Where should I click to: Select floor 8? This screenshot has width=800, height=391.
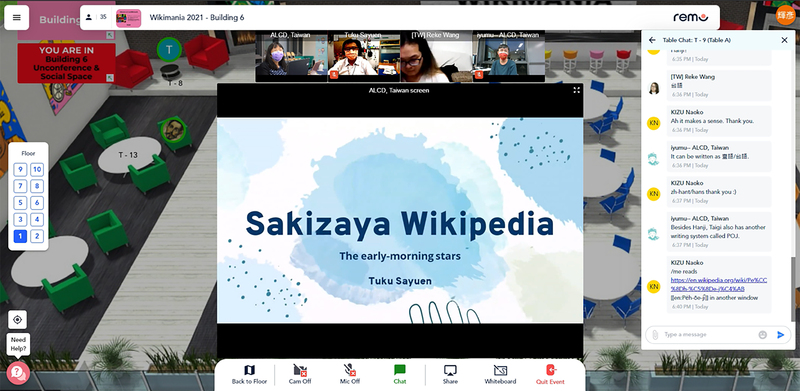tap(37, 186)
